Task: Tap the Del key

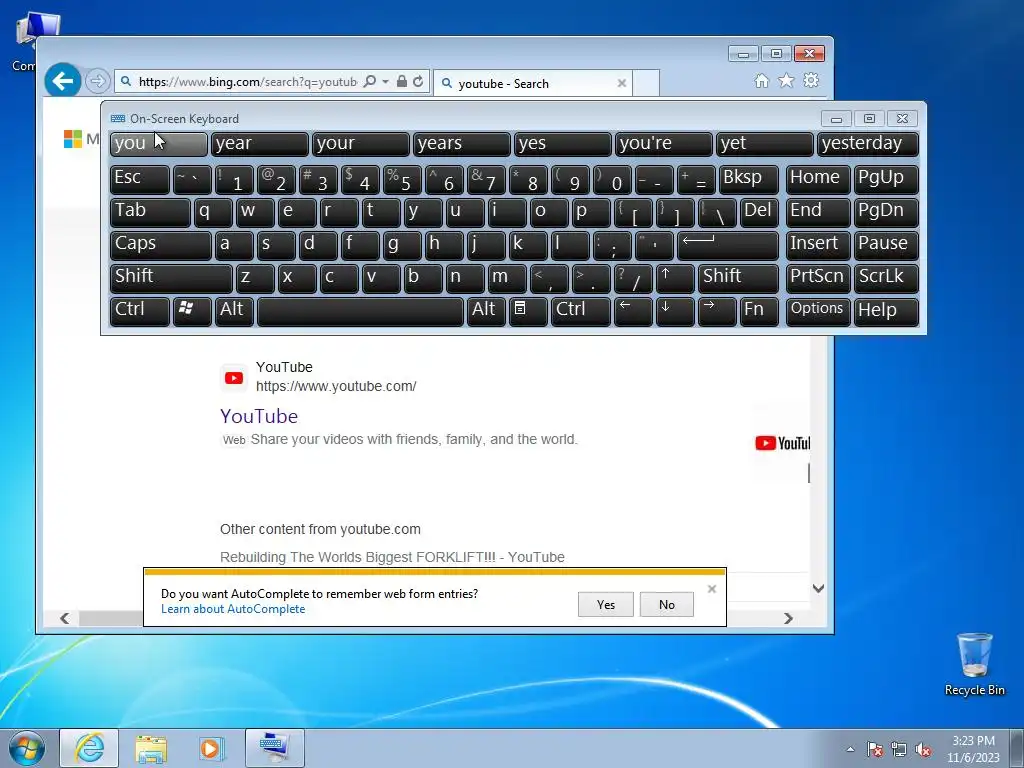Action: (760, 212)
